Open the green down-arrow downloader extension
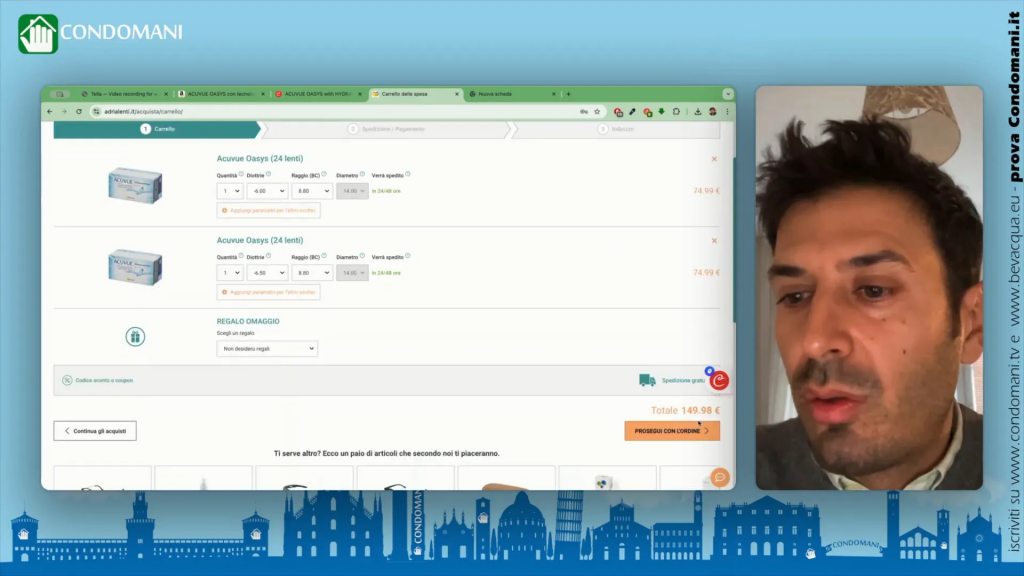This screenshot has height=576, width=1024. click(662, 112)
